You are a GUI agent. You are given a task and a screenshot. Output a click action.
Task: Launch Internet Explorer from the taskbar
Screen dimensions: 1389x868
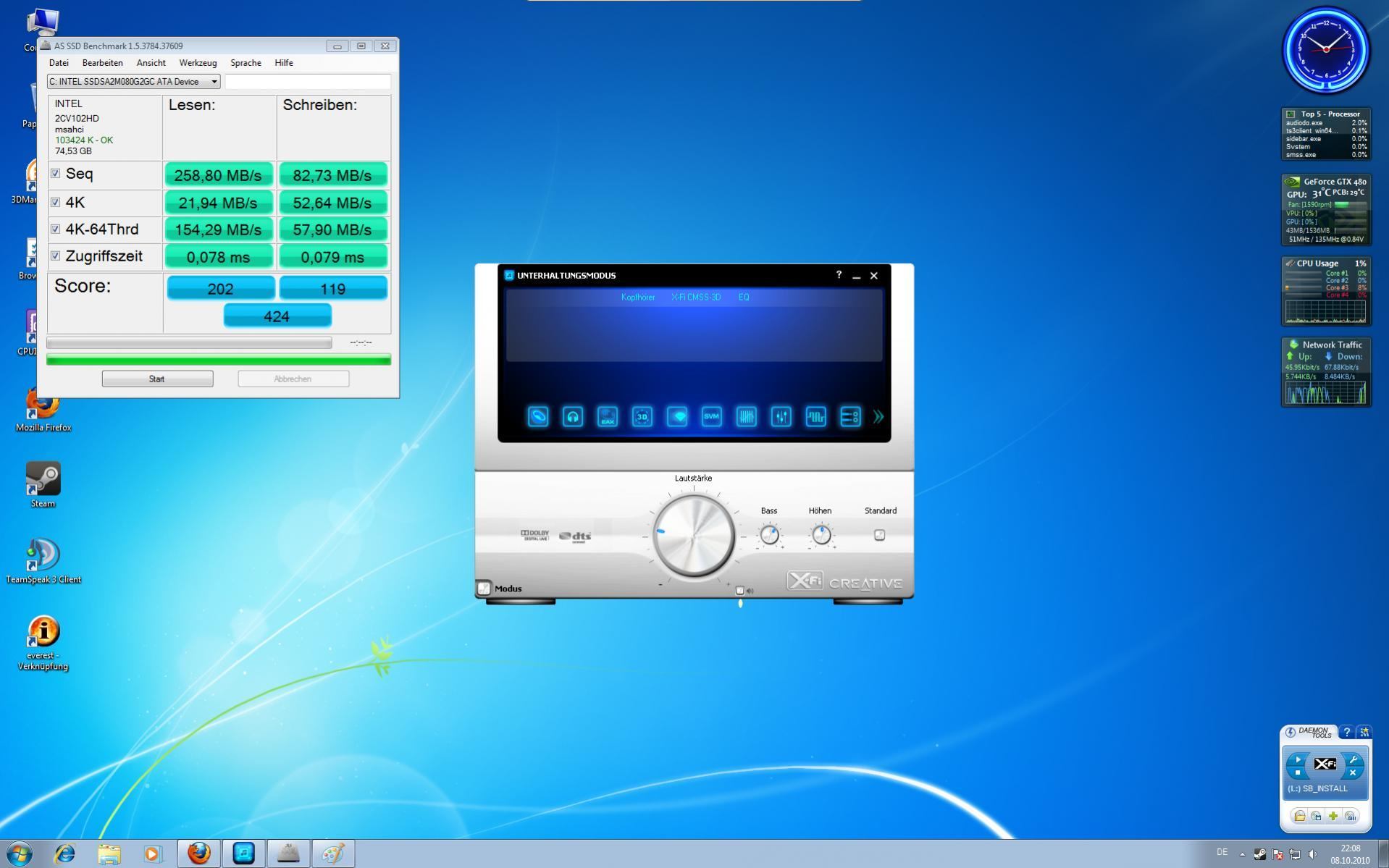click(65, 854)
